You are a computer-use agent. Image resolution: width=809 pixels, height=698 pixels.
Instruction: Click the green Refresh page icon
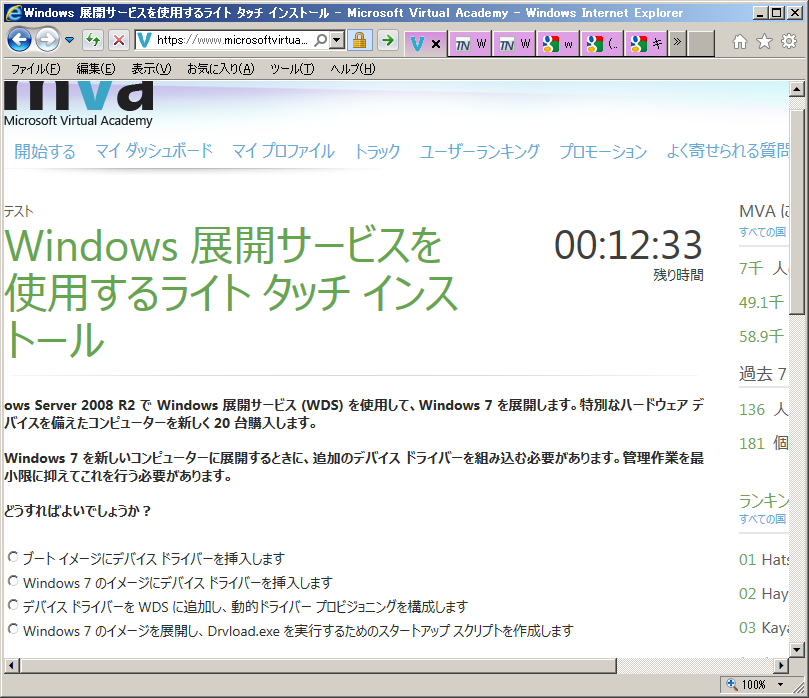click(93, 41)
